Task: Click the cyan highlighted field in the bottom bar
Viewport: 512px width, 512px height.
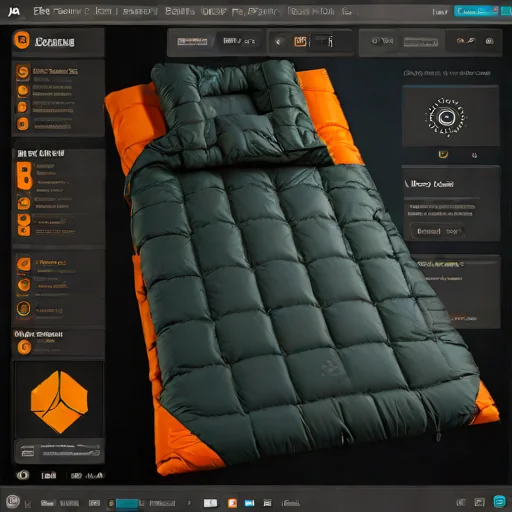Action: (127, 503)
